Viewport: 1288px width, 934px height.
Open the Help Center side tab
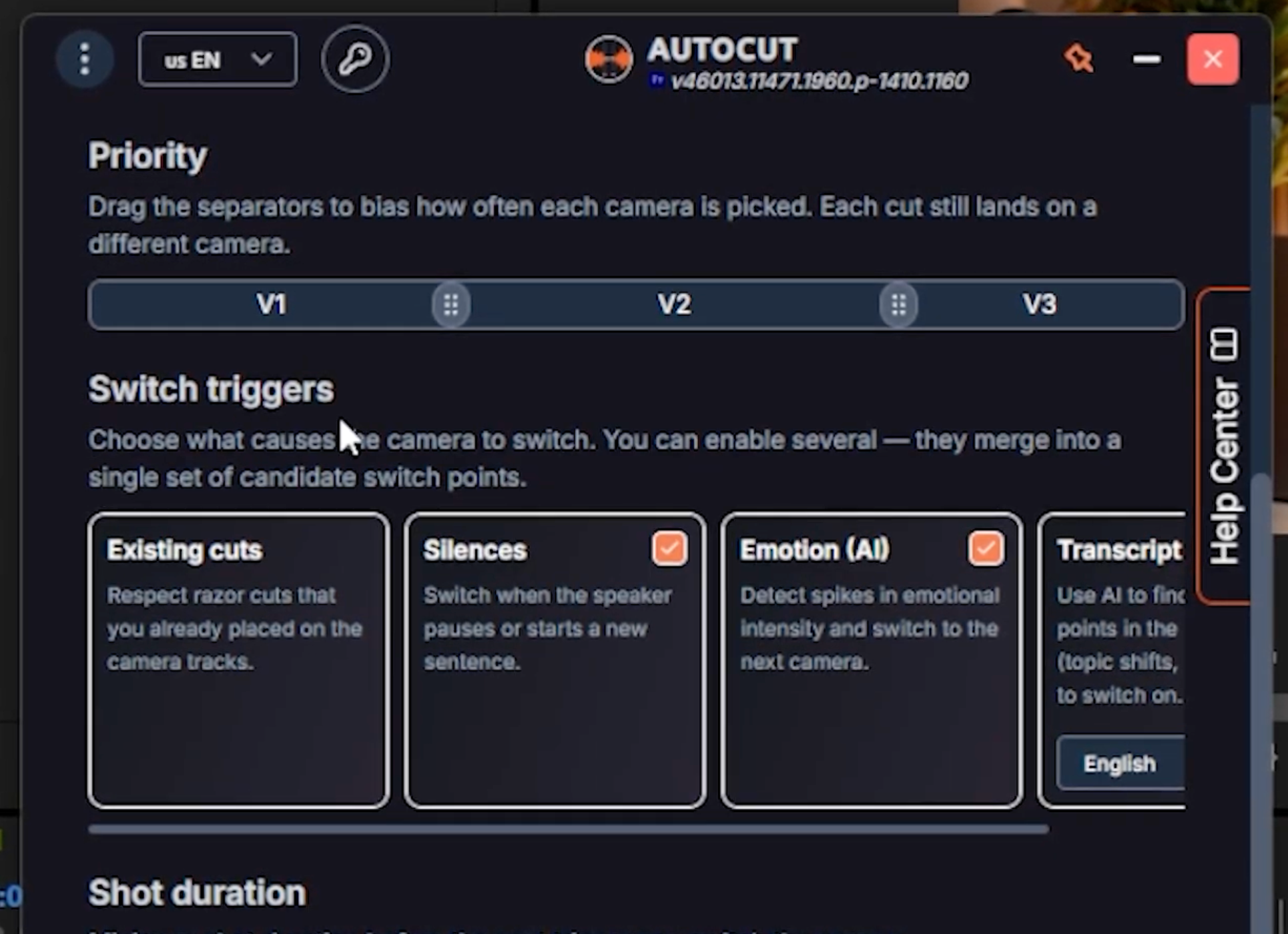[1223, 446]
